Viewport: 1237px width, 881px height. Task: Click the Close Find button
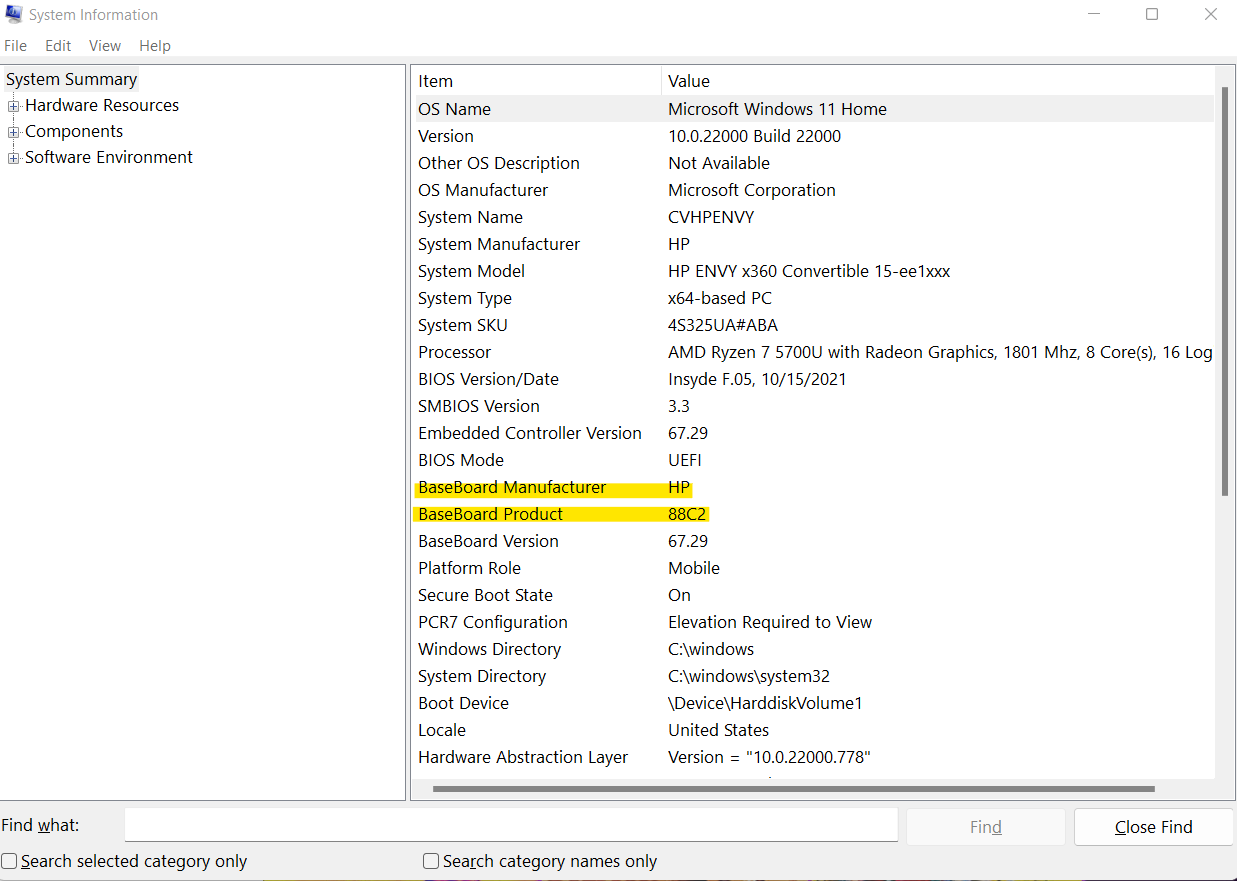pos(1153,827)
